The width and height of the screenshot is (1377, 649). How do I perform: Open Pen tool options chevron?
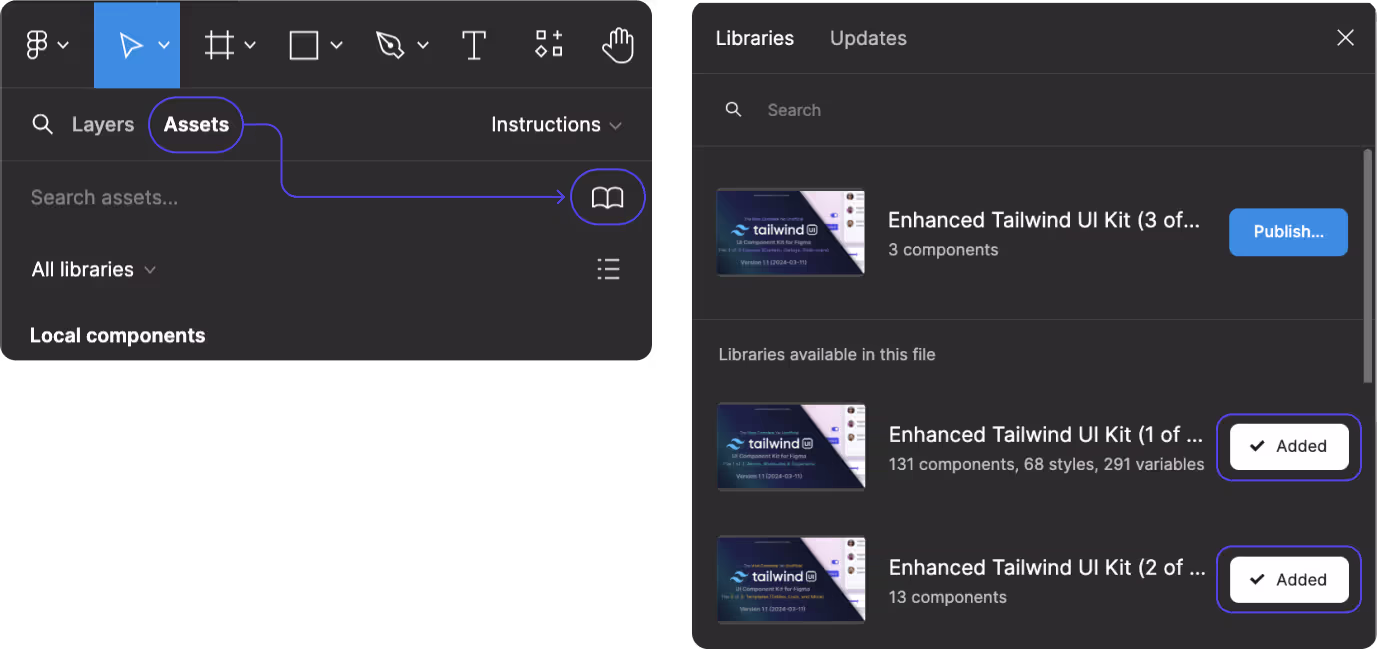pyautogui.click(x=422, y=45)
